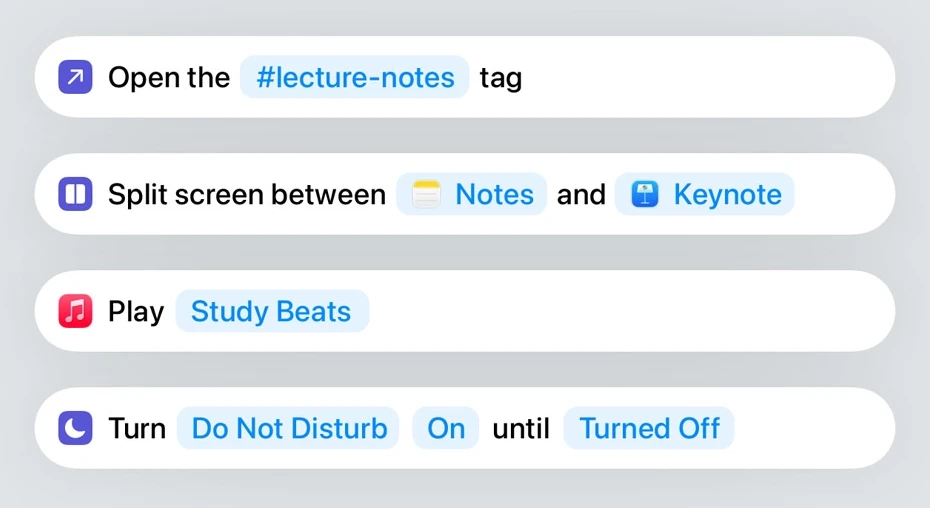
Task: Click the "Split screen between" label
Action: (x=247, y=195)
